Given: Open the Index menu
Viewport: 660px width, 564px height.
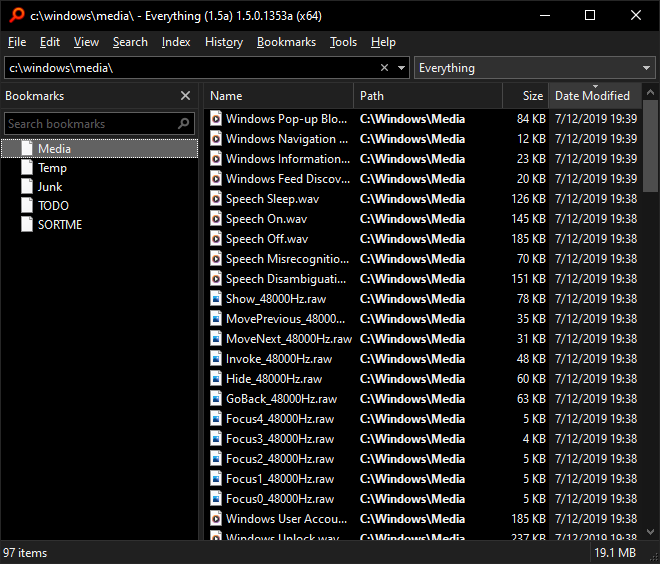Looking at the screenshot, I should [176, 42].
